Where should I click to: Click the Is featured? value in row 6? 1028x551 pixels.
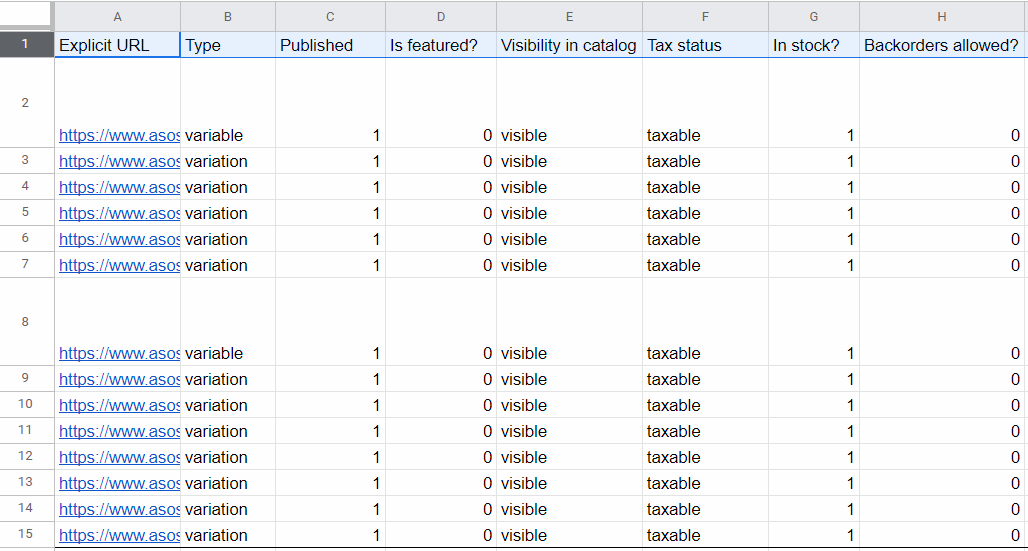[x=441, y=239]
